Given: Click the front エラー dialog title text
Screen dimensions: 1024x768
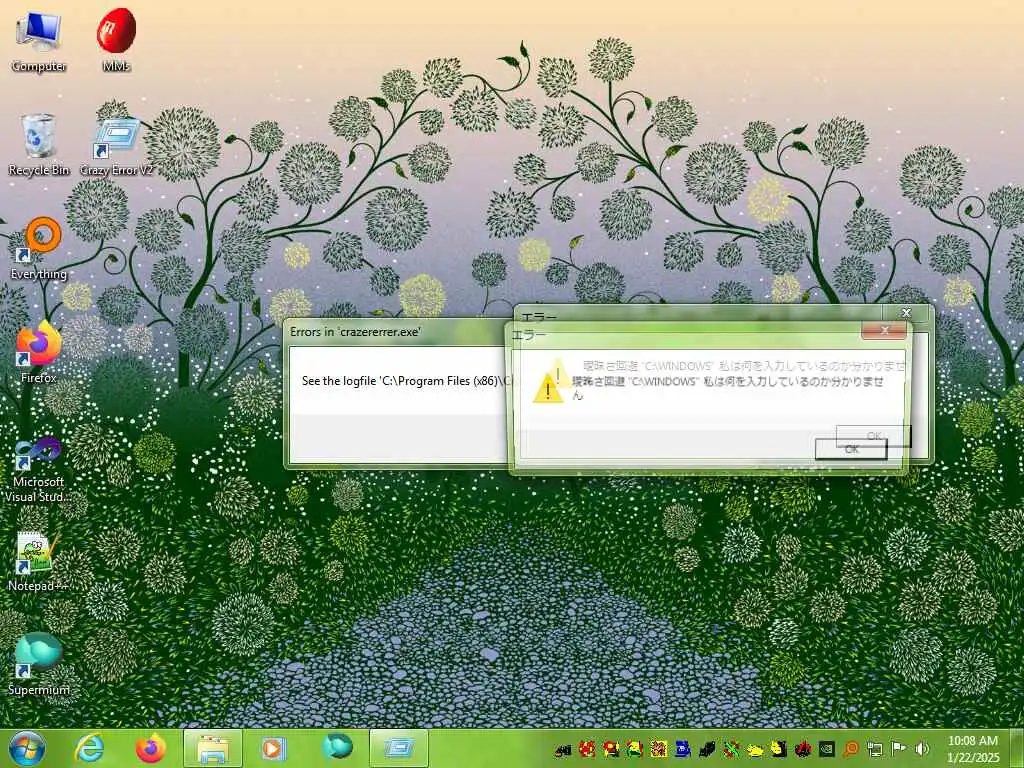Looking at the screenshot, I should coord(528,335).
